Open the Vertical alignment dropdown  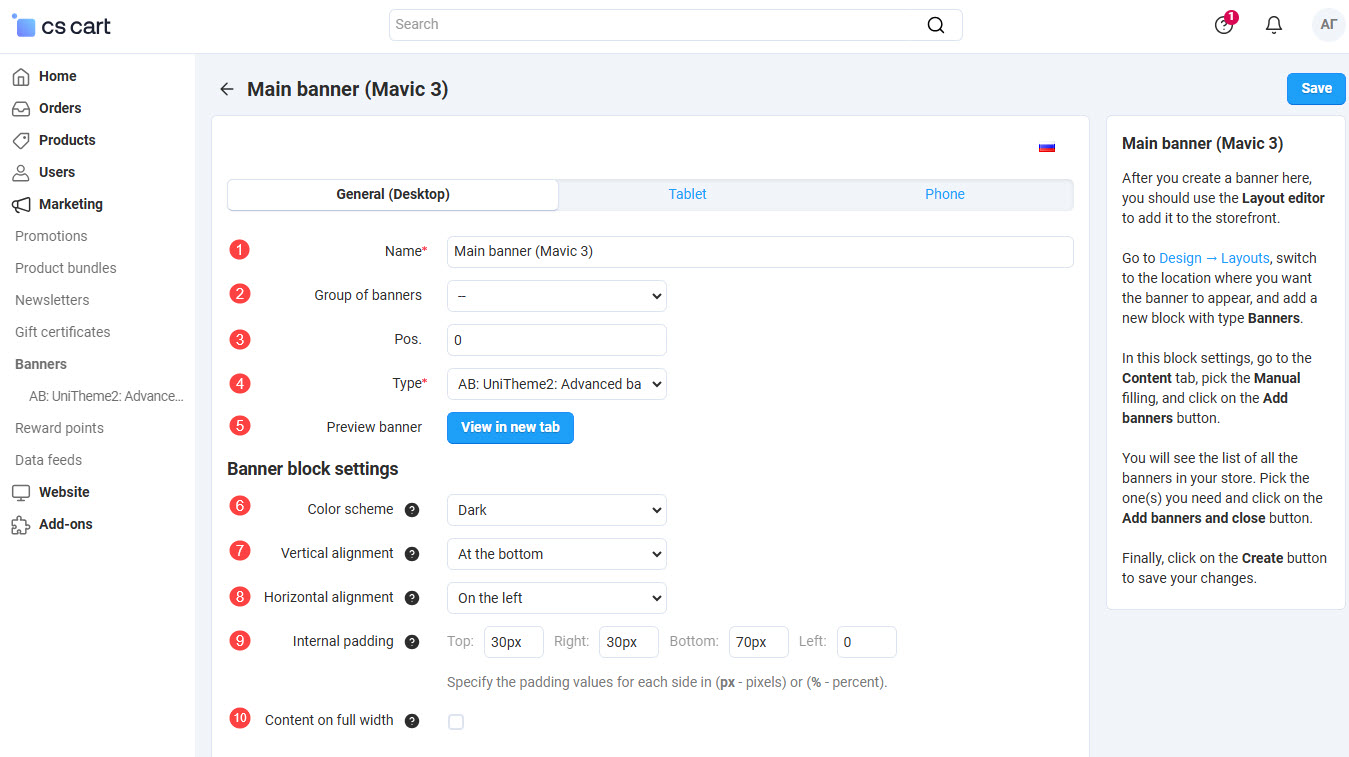tap(557, 554)
